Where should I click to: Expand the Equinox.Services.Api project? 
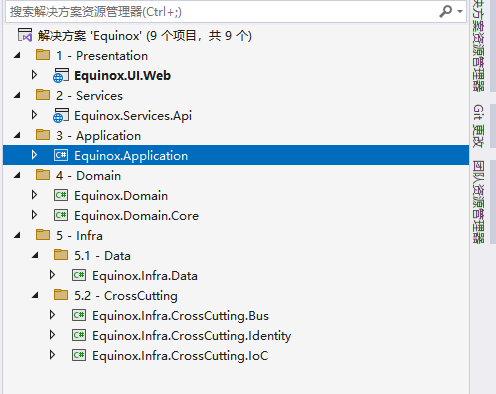(34, 115)
